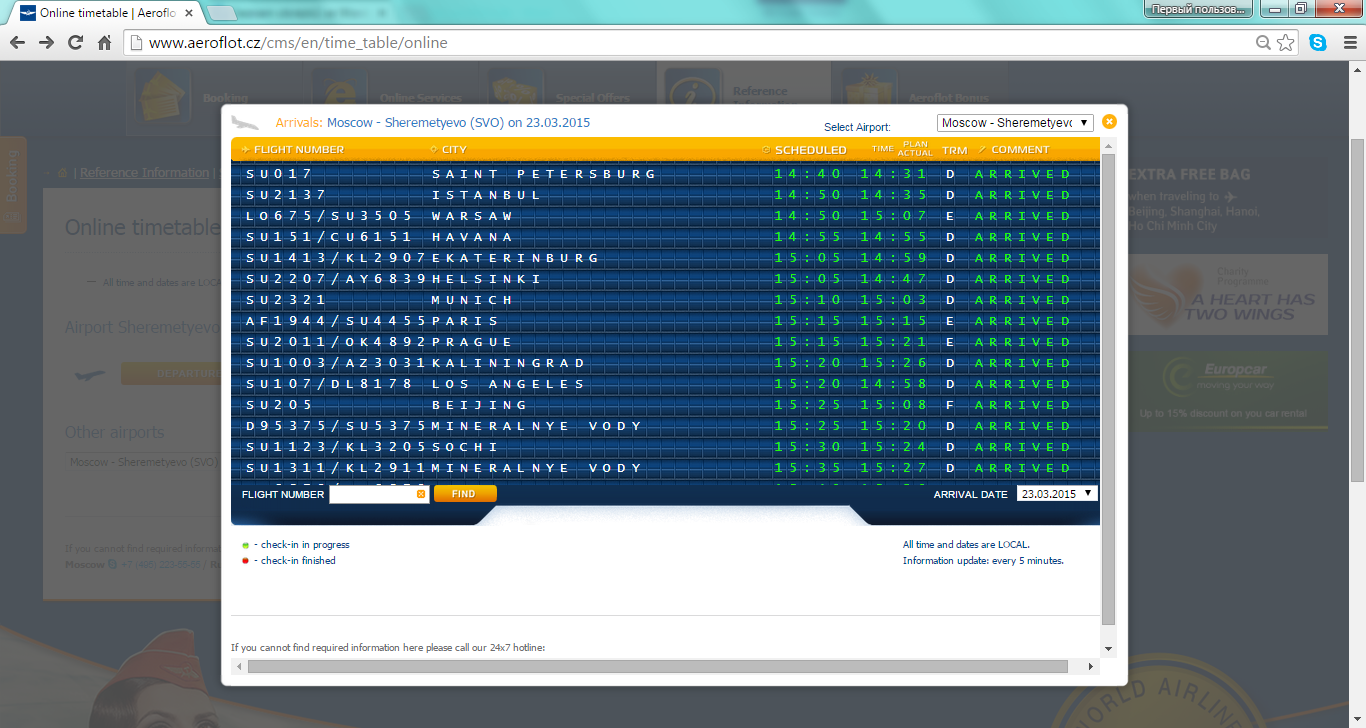Select the SU2207/AY6839 Helsinki row
The width and height of the screenshot is (1366, 728).
[665, 279]
